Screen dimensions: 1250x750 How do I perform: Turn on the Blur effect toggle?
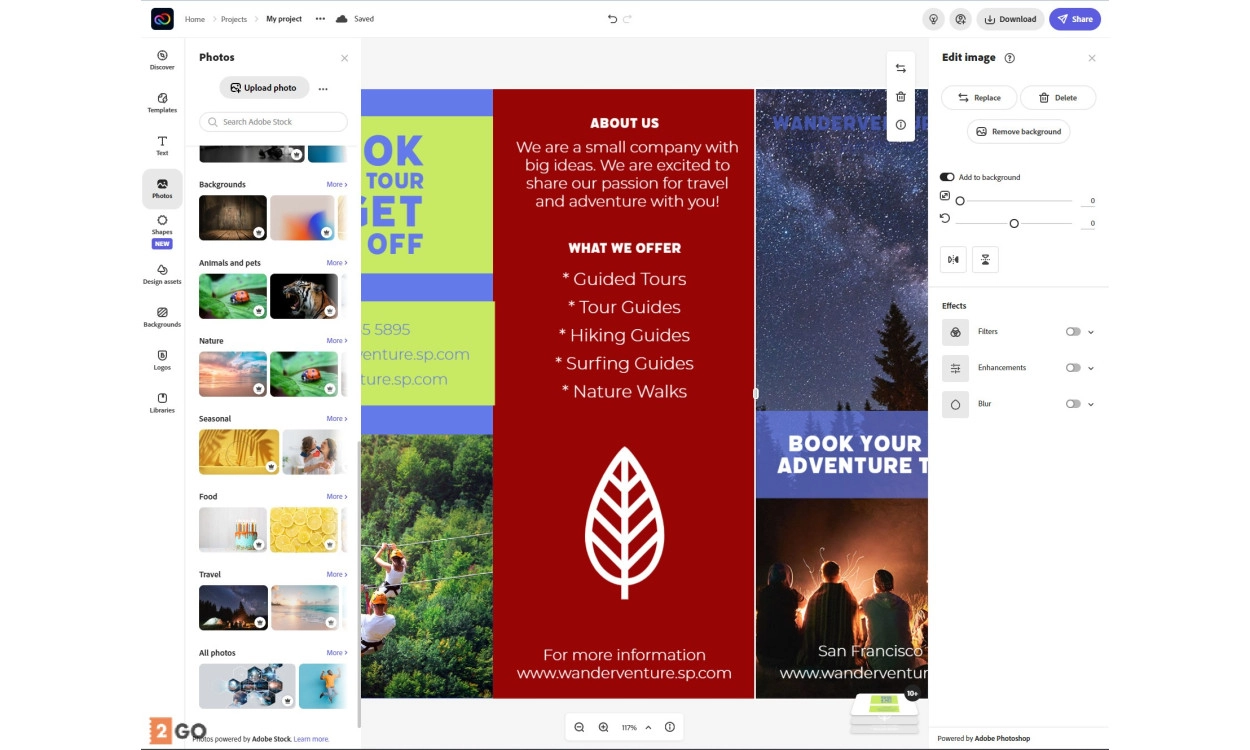tap(1072, 404)
